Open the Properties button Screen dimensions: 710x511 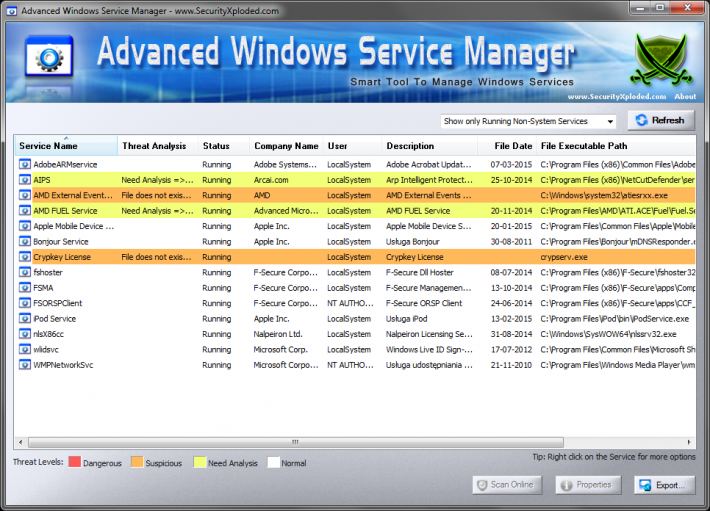588,485
